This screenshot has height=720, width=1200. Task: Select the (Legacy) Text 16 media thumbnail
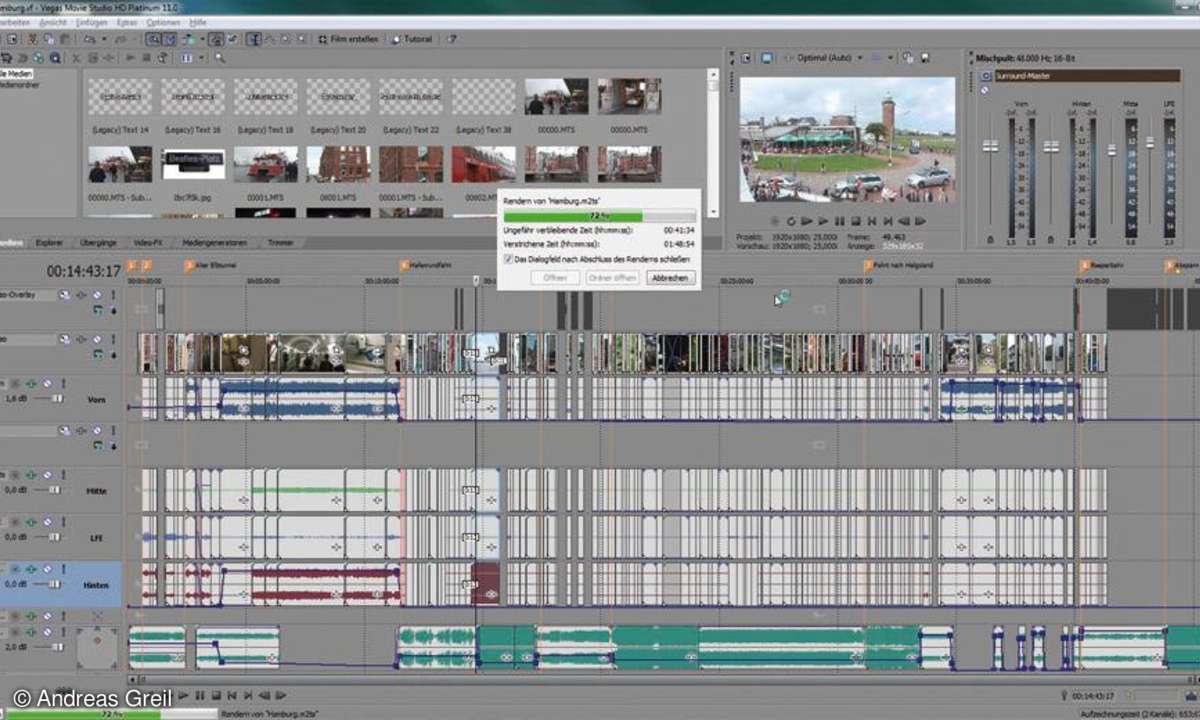click(193, 98)
